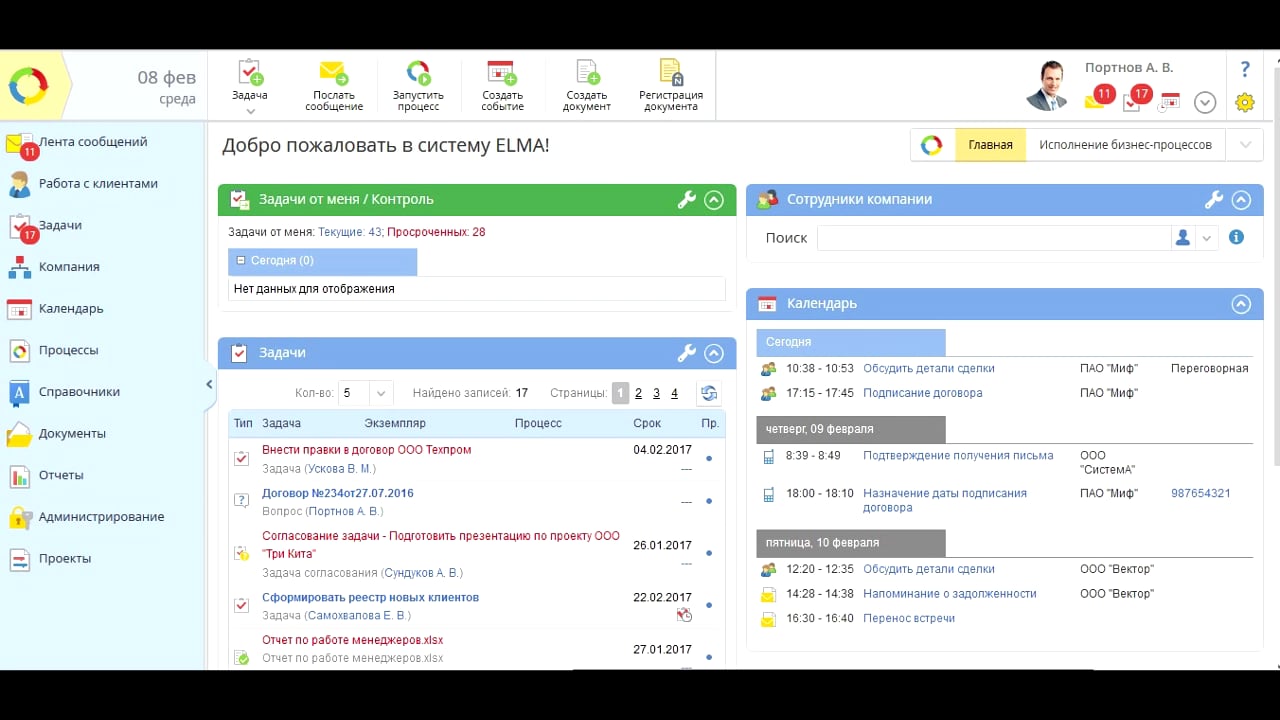Collapse the left sidebar with arrow handle
Image resolution: width=1280 pixels, height=720 pixels.
(x=210, y=384)
